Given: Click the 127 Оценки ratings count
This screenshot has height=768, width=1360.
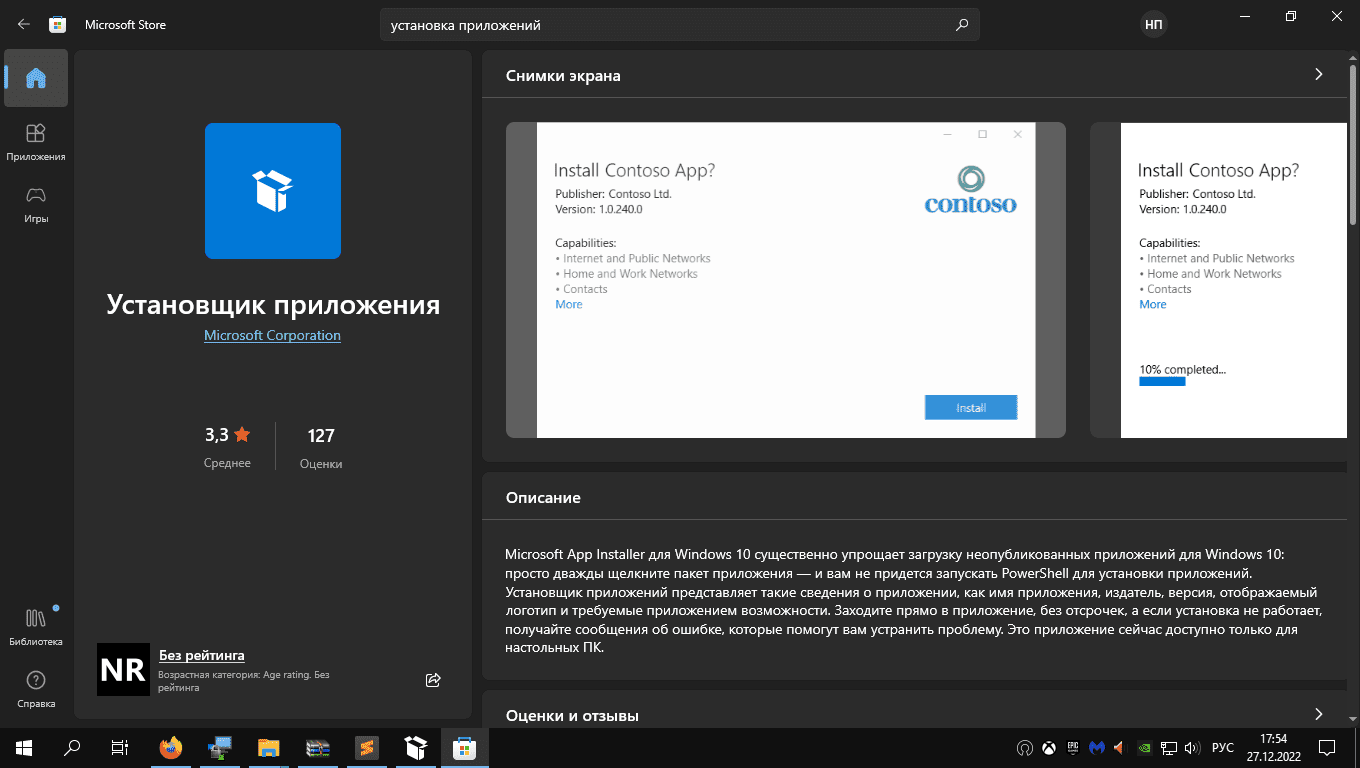Looking at the screenshot, I should point(321,446).
